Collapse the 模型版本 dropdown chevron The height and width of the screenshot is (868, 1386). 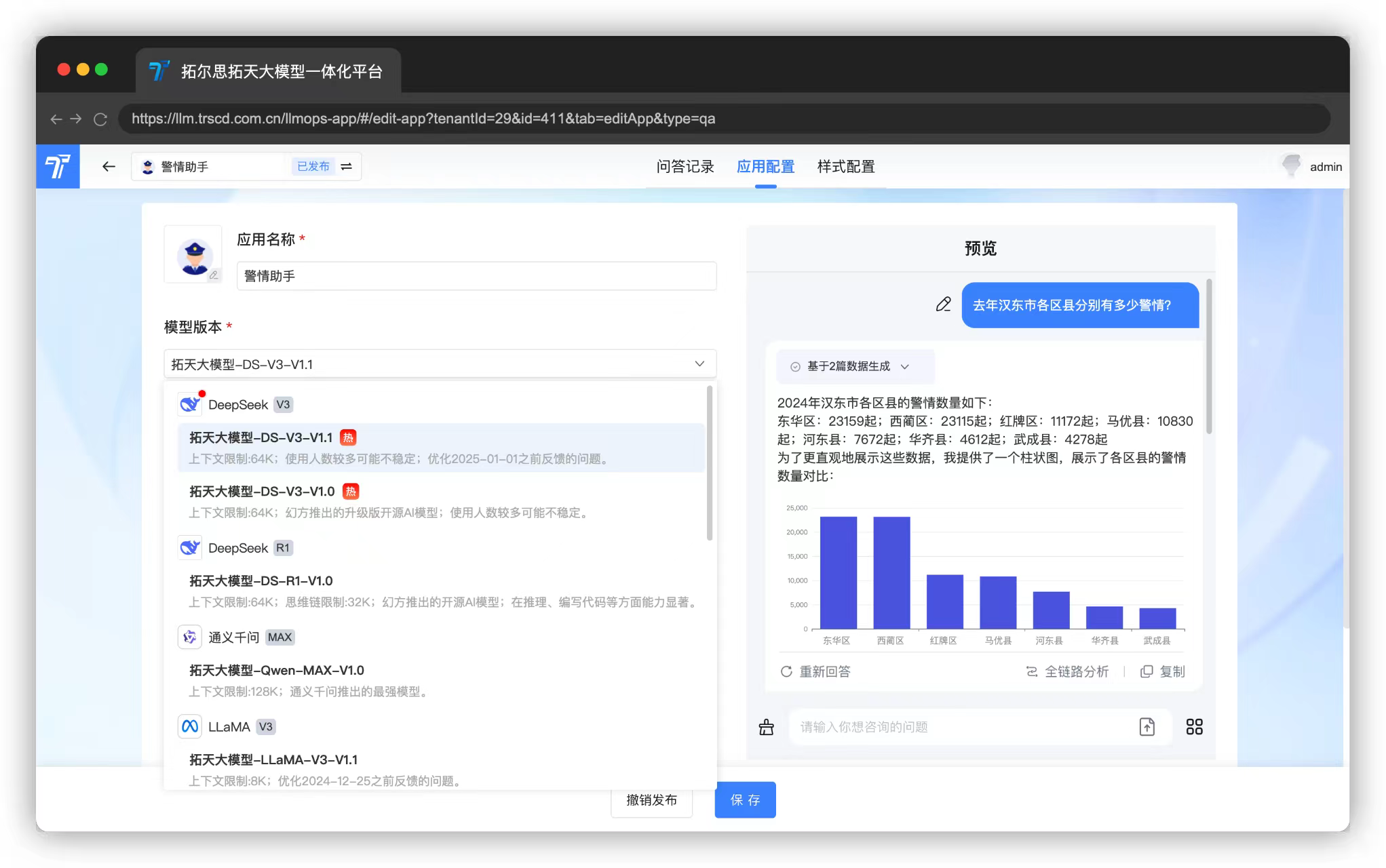[699, 364]
